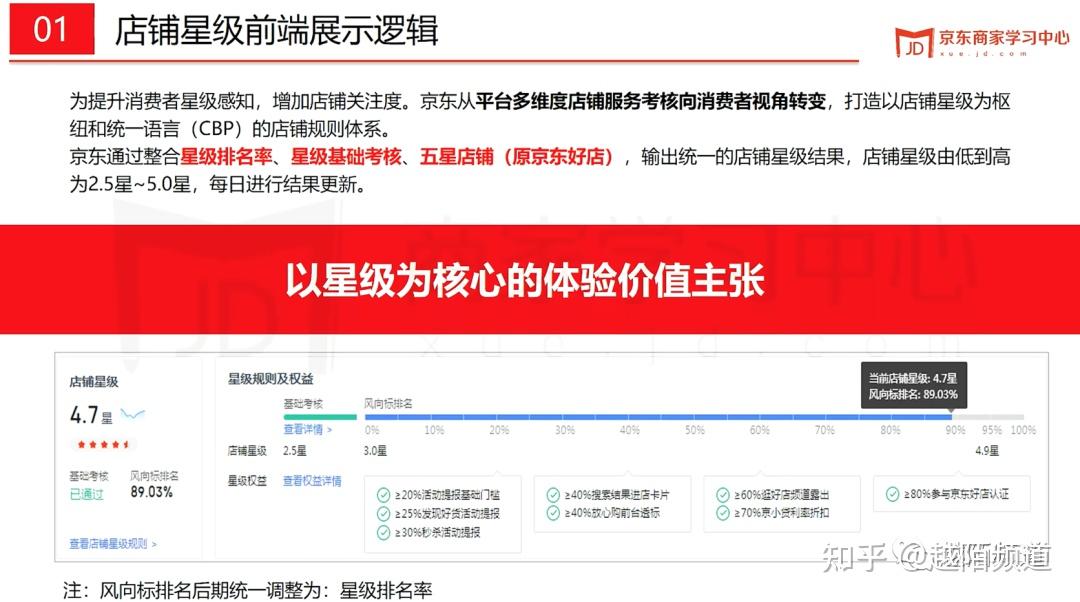Click 店铺星级 row label beside 2.5星
Image resolution: width=1080 pixels, height=602 pixels.
click(247, 450)
